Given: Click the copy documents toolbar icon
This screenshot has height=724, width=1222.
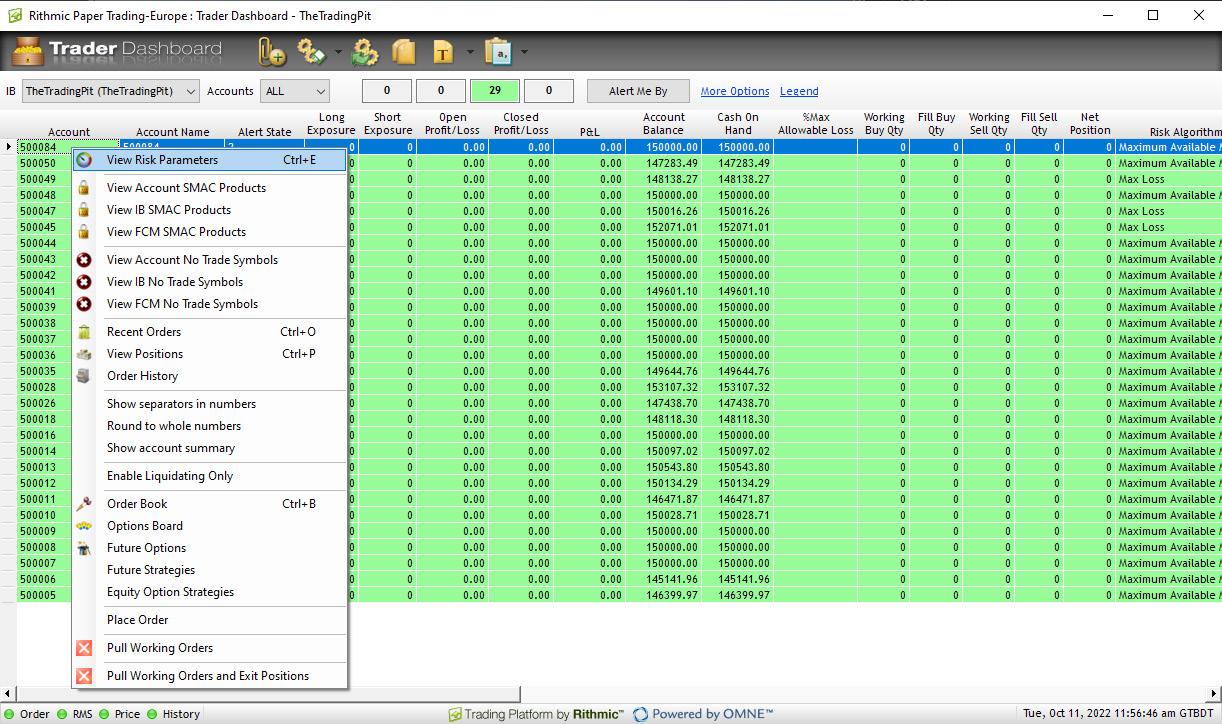Looking at the screenshot, I should (x=403, y=51).
